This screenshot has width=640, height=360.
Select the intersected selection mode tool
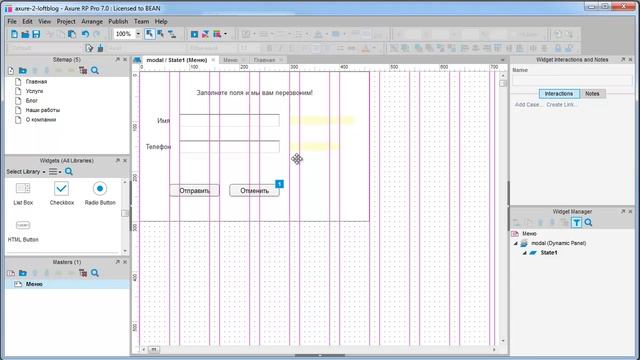[150, 34]
